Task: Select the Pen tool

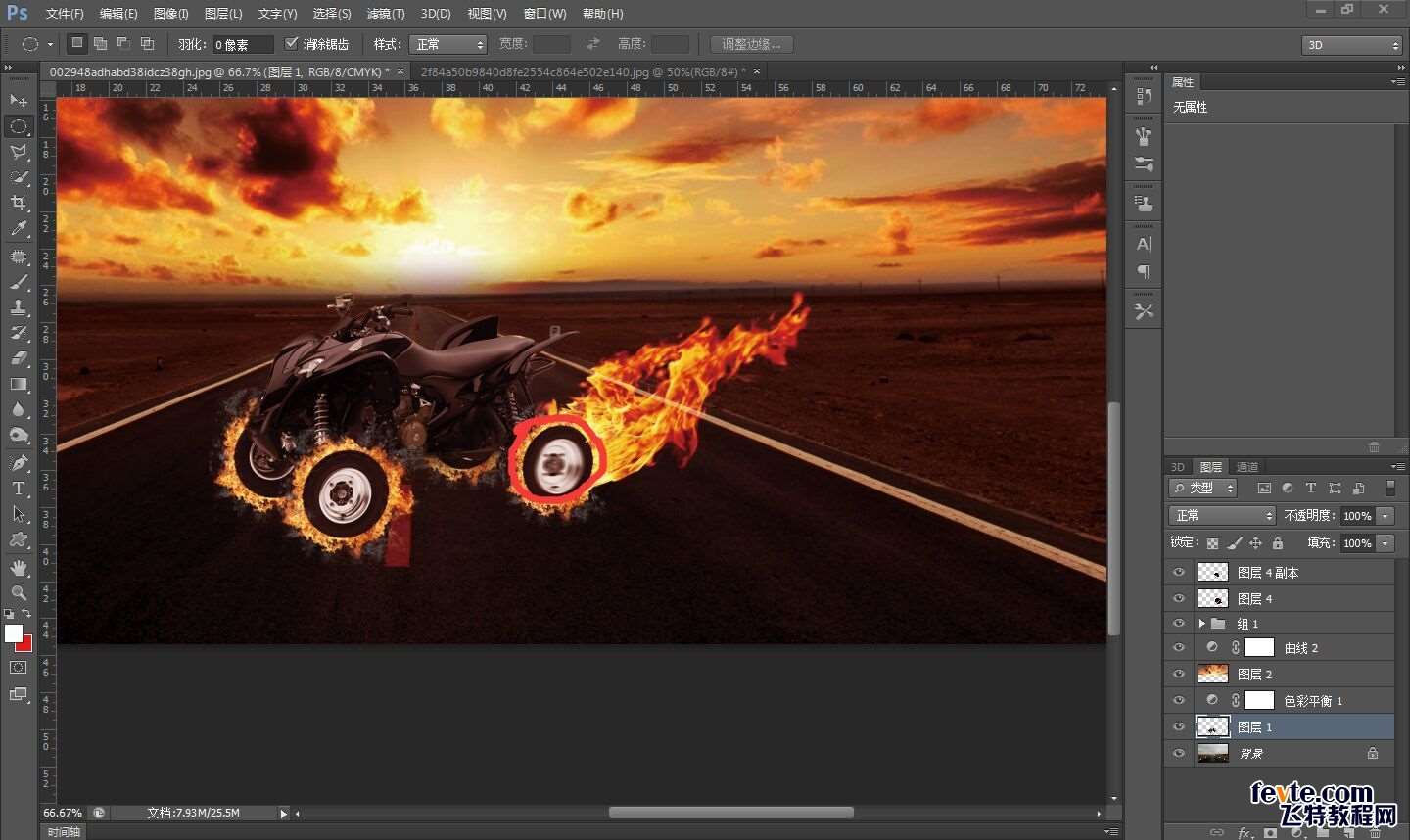Action: click(x=19, y=462)
